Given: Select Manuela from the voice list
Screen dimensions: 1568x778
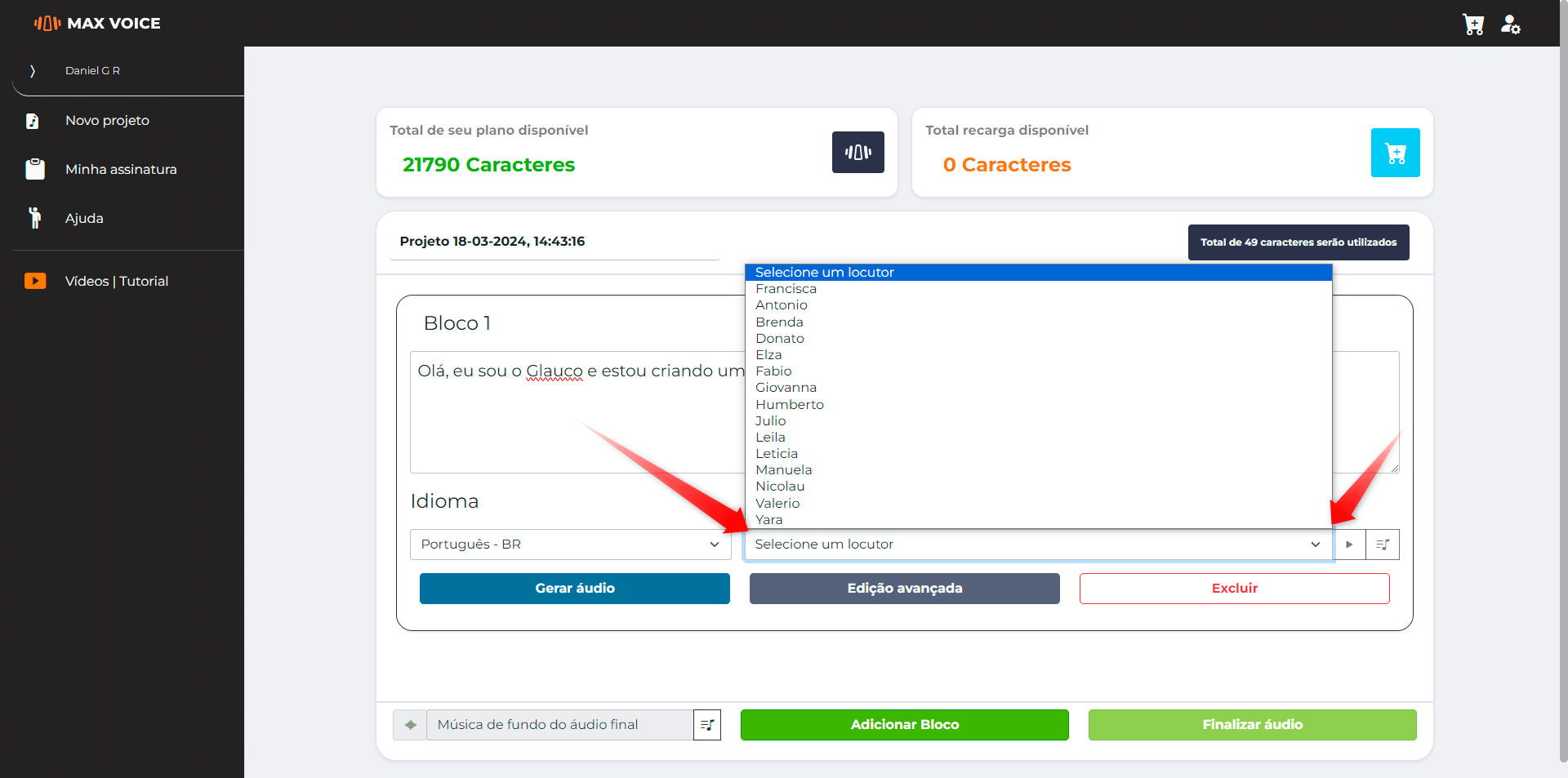Looking at the screenshot, I should [x=1038, y=470].
